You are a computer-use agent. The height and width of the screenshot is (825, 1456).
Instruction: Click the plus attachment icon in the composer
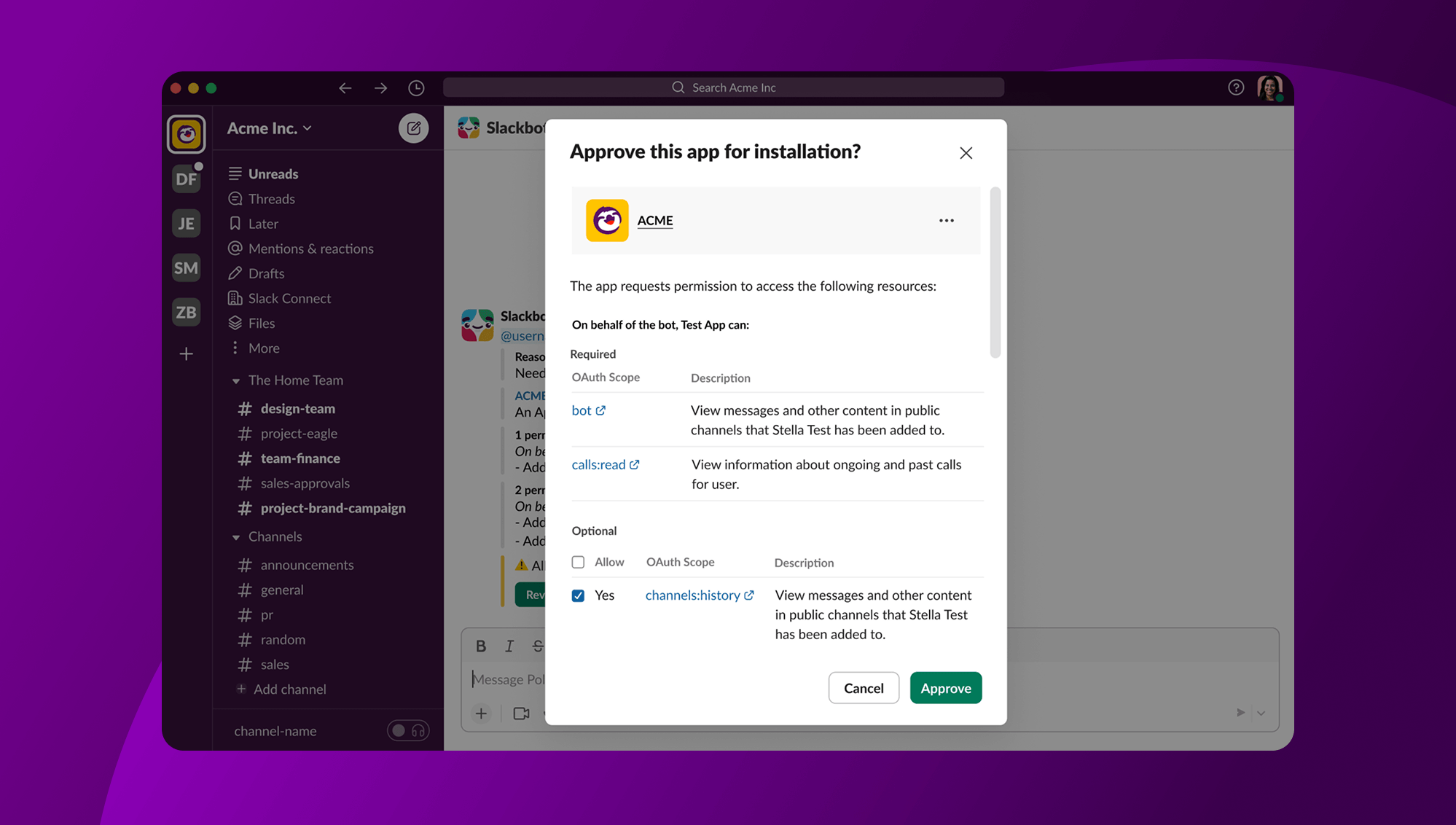[x=481, y=713]
